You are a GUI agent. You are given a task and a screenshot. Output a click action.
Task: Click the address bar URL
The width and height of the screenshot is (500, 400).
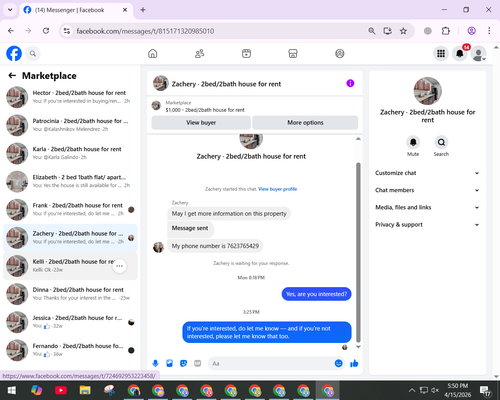coord(145,31)
